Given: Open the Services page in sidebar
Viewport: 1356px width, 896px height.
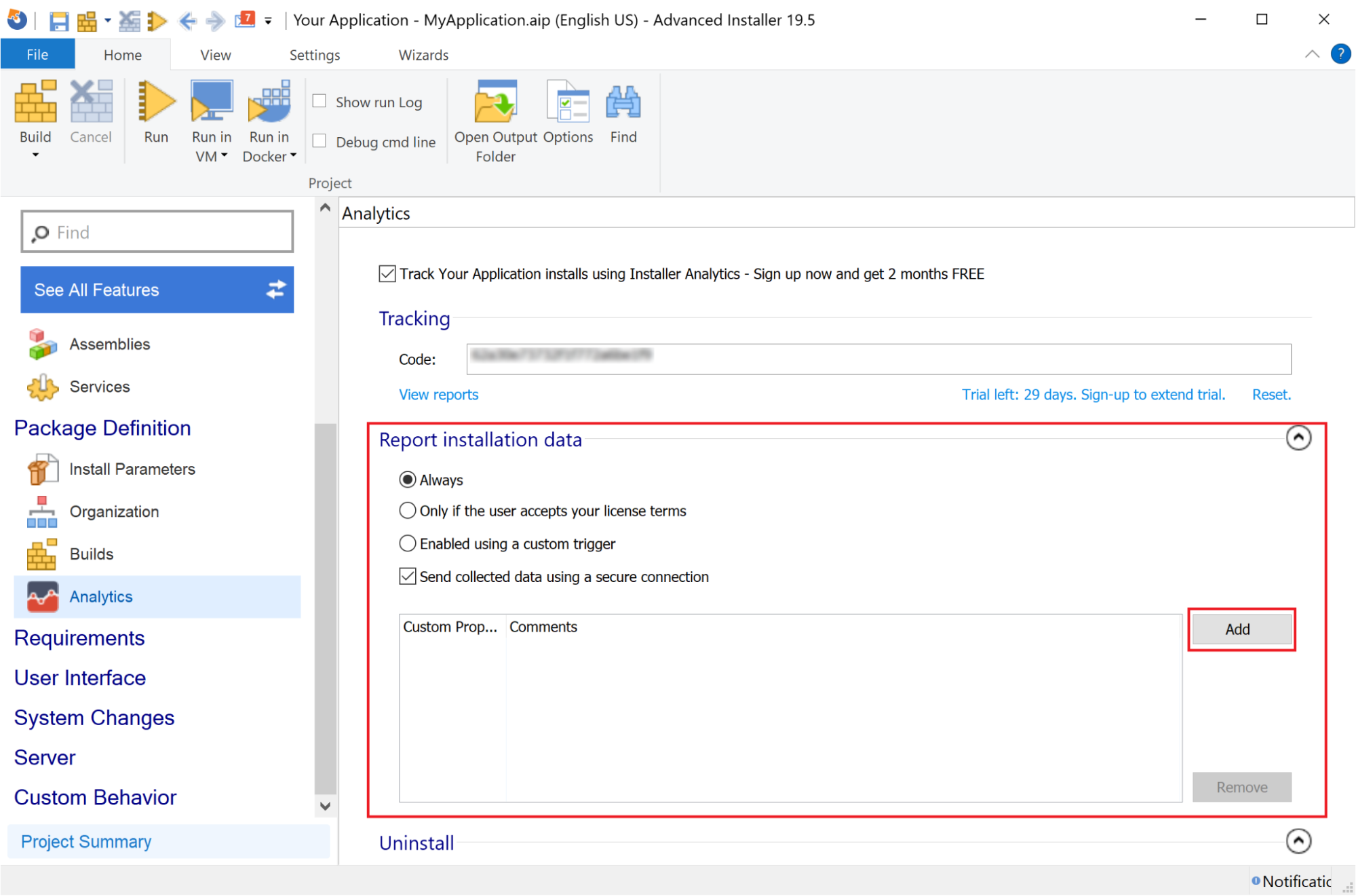Looking at the screenshot, I should 99,387.
